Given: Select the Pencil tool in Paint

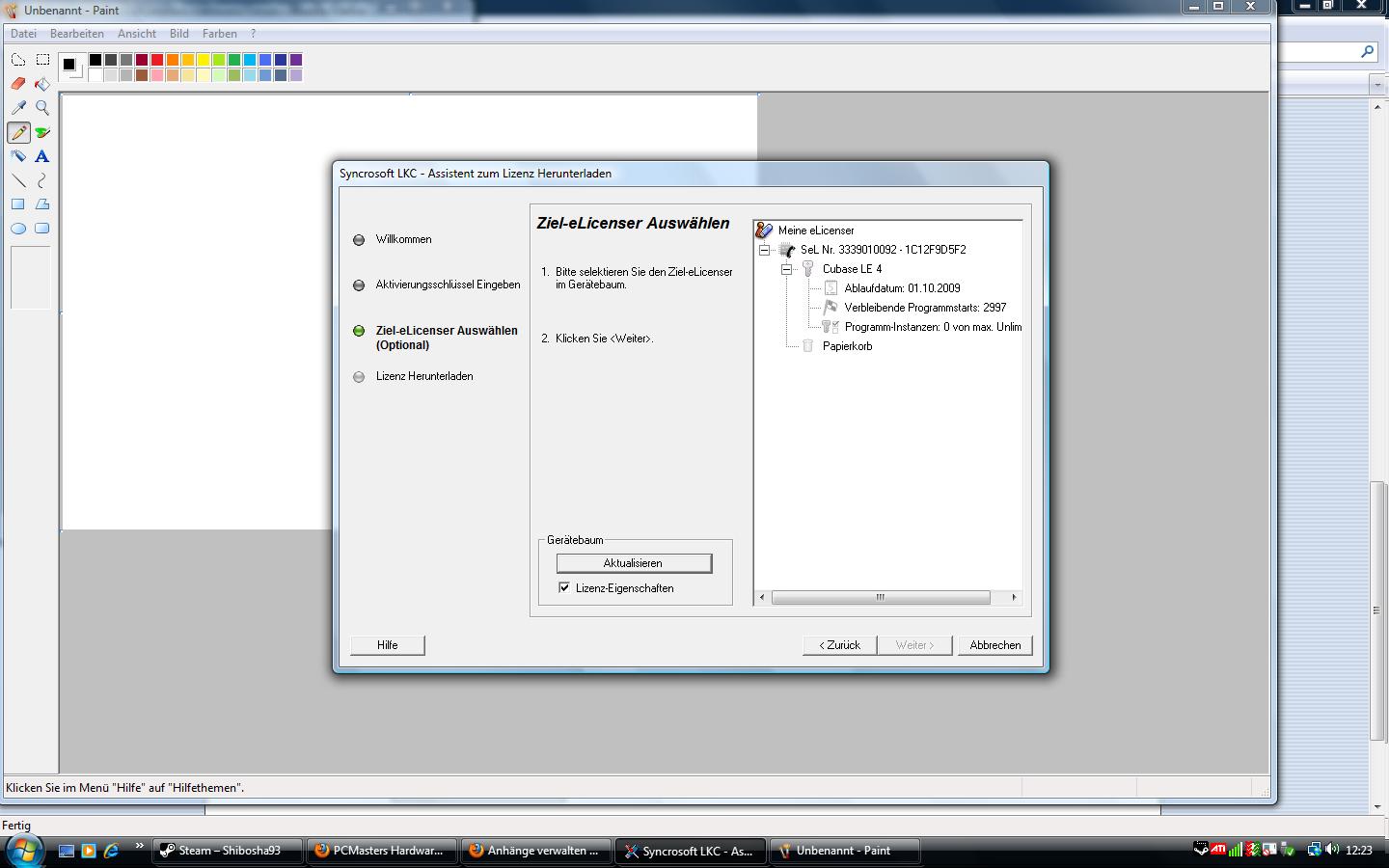Looking at the screenshot, I should pyautogui.click(x=18, y=132).
